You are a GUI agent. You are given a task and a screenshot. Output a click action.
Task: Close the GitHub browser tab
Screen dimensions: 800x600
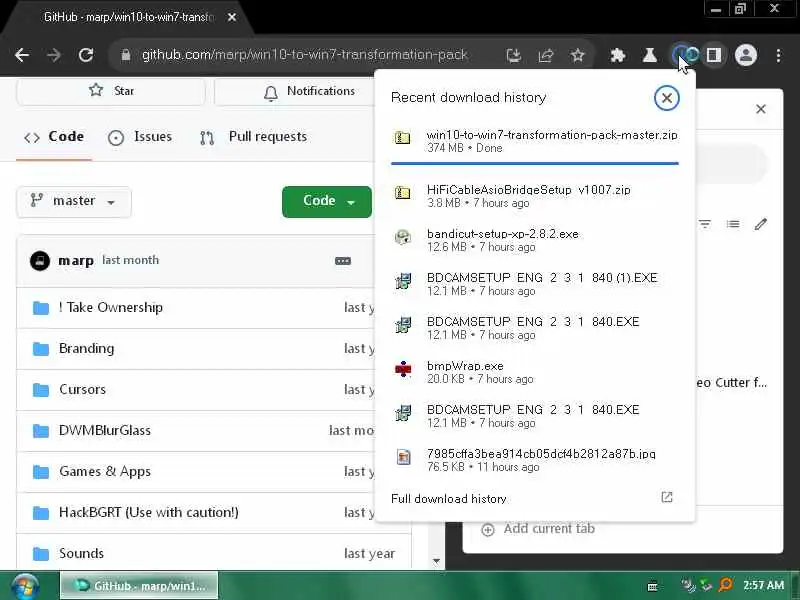tap(232, 17)
